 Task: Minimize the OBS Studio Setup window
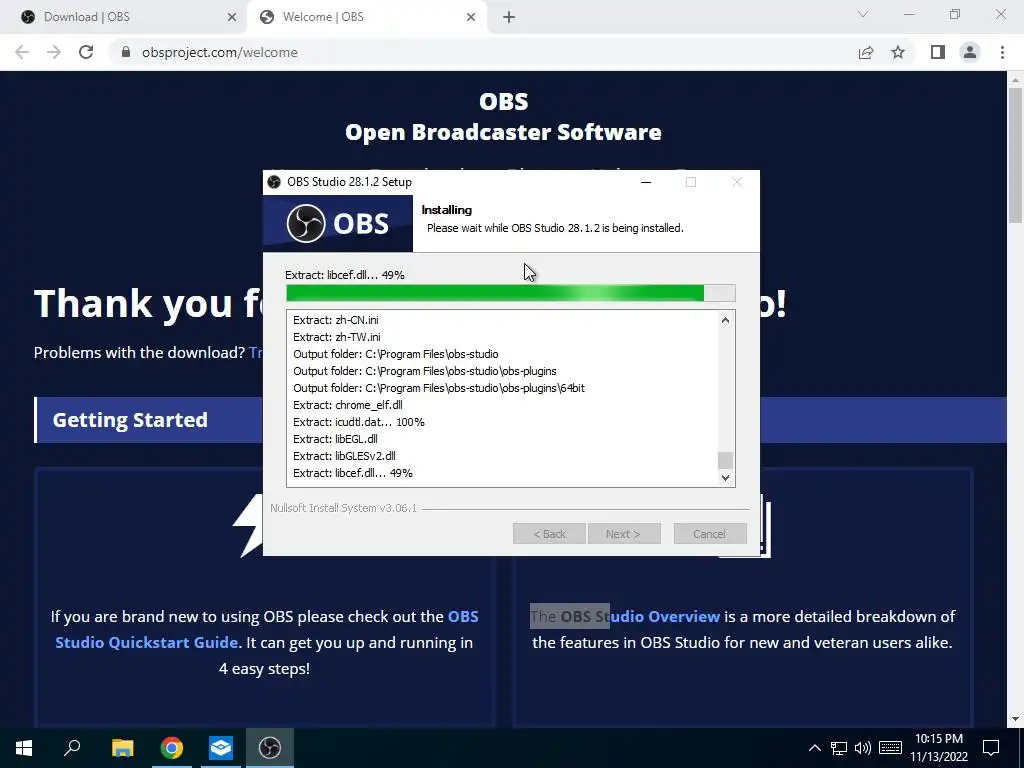coord(646,182)
